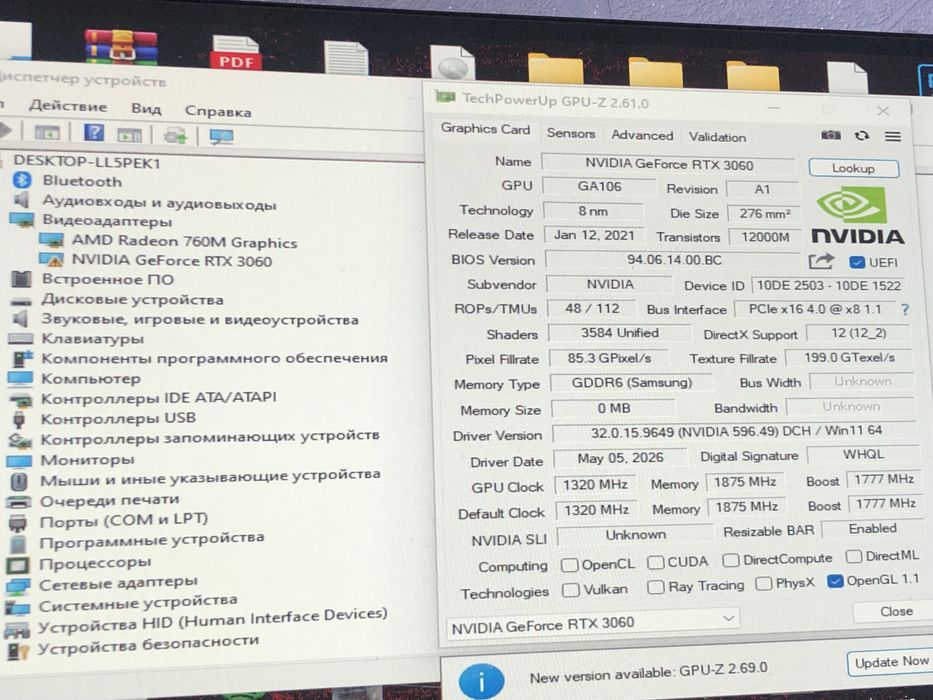Viewport: 933px width, 700px height.
Task: Open the WinRAR archive on the desktop
Action: click(121, 46)
